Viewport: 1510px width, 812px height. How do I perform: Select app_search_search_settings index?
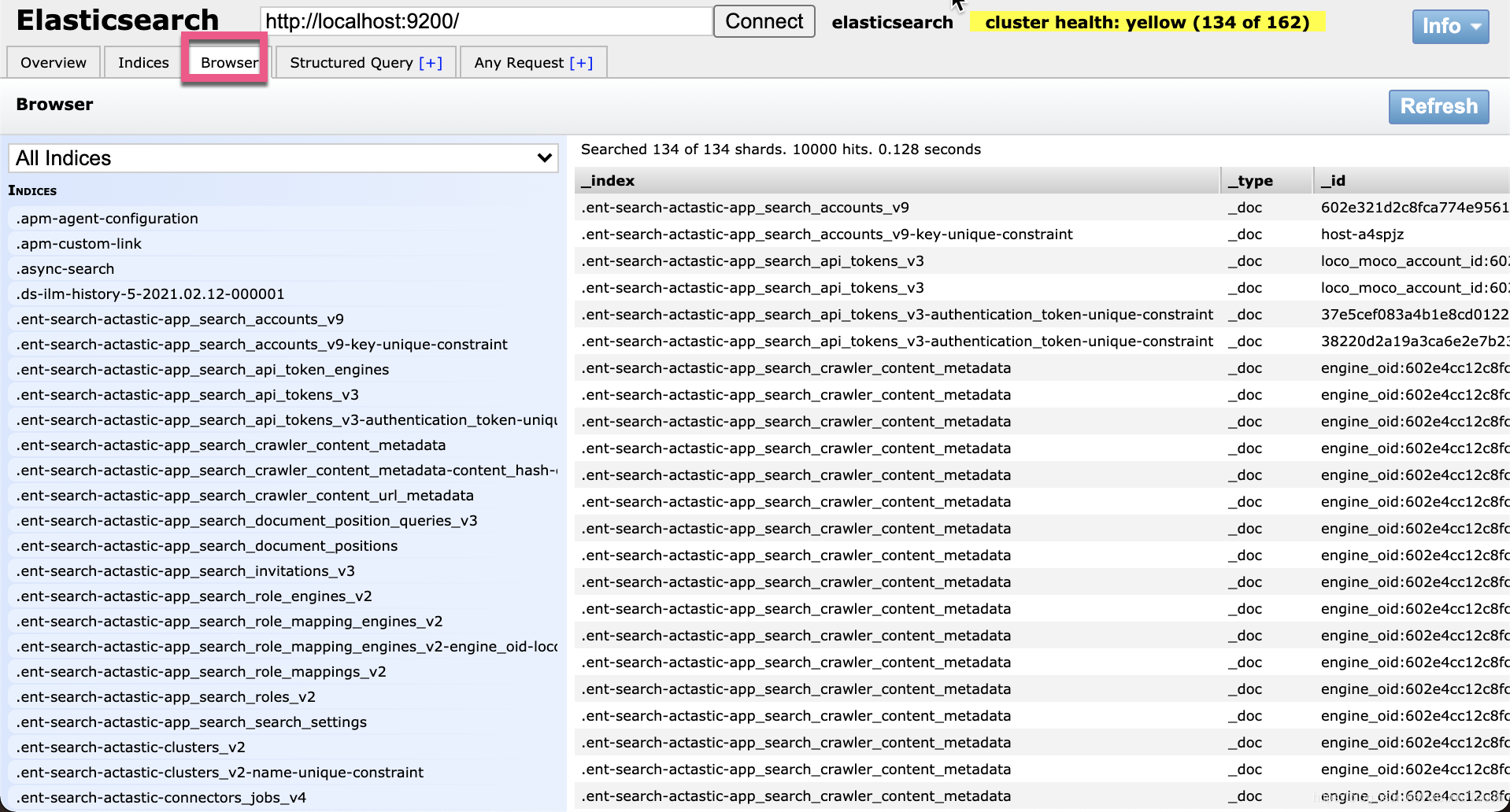[x=283, y=722]
